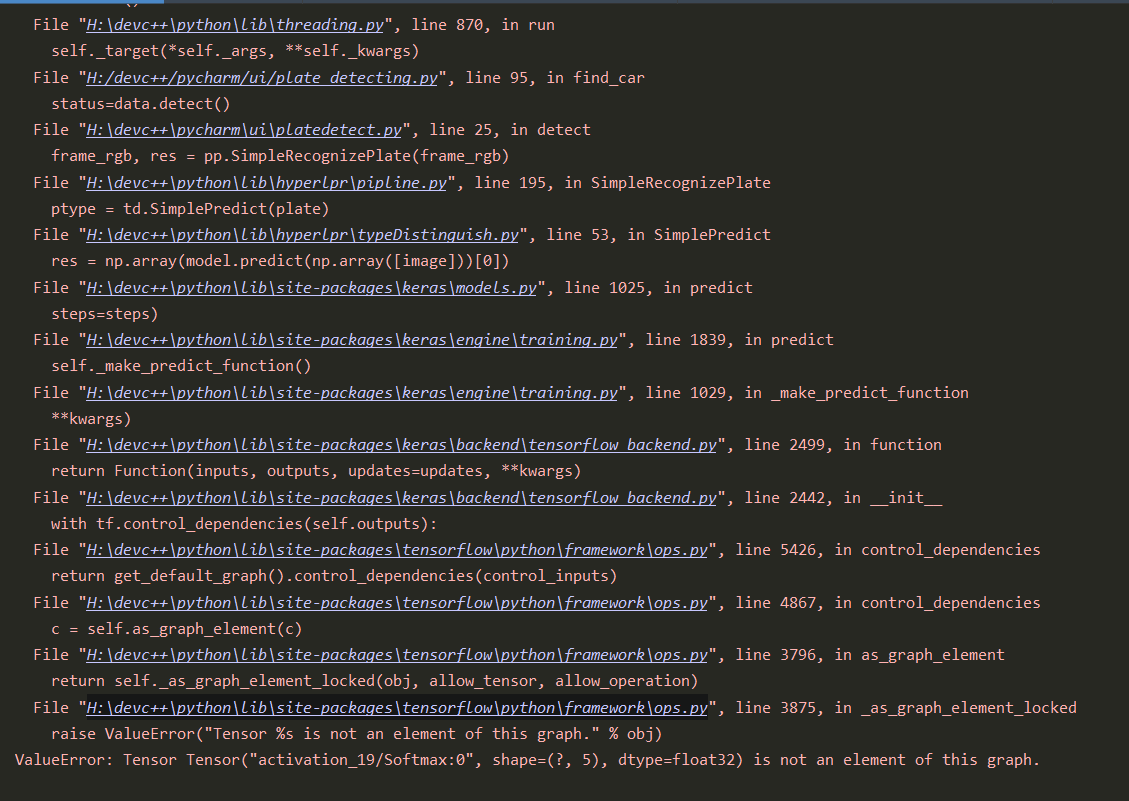The height and width of the screenshot is (801, 1129).
Task: Click the text 'line 1029, in _make_predict_function'
Action: pyautogui.click(x=806, y=393)
